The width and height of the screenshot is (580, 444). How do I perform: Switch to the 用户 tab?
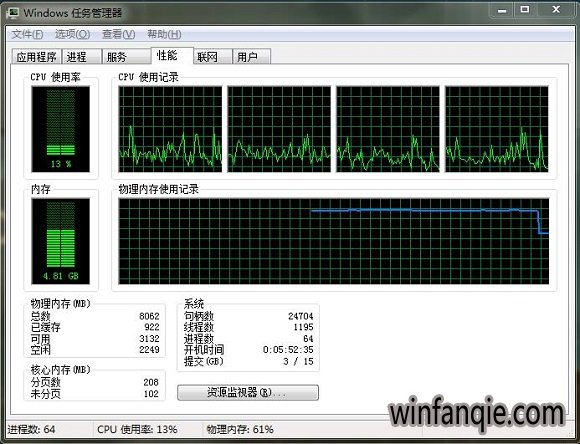252,57
